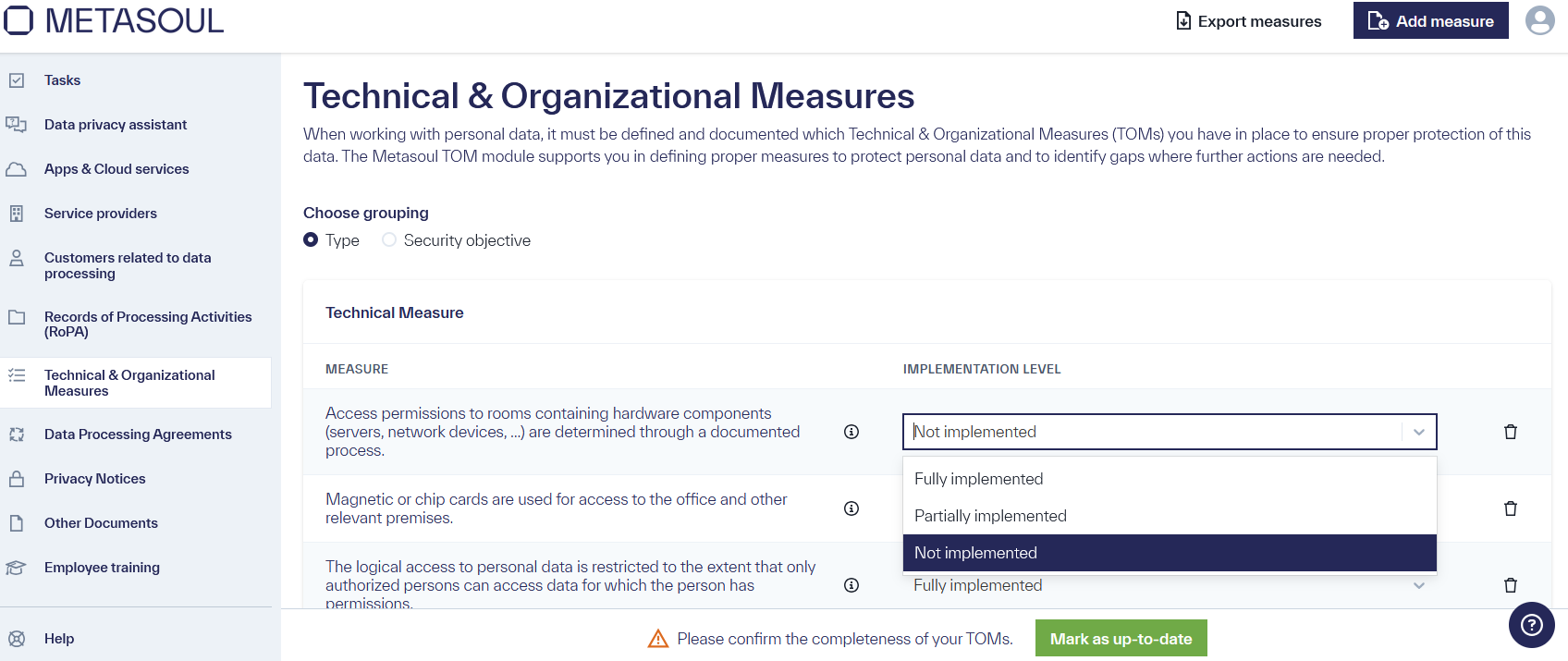1568x661 pixels.
Task: Choose Fully implemented from the dropdown list
Action: click(x=1170, y=479)
